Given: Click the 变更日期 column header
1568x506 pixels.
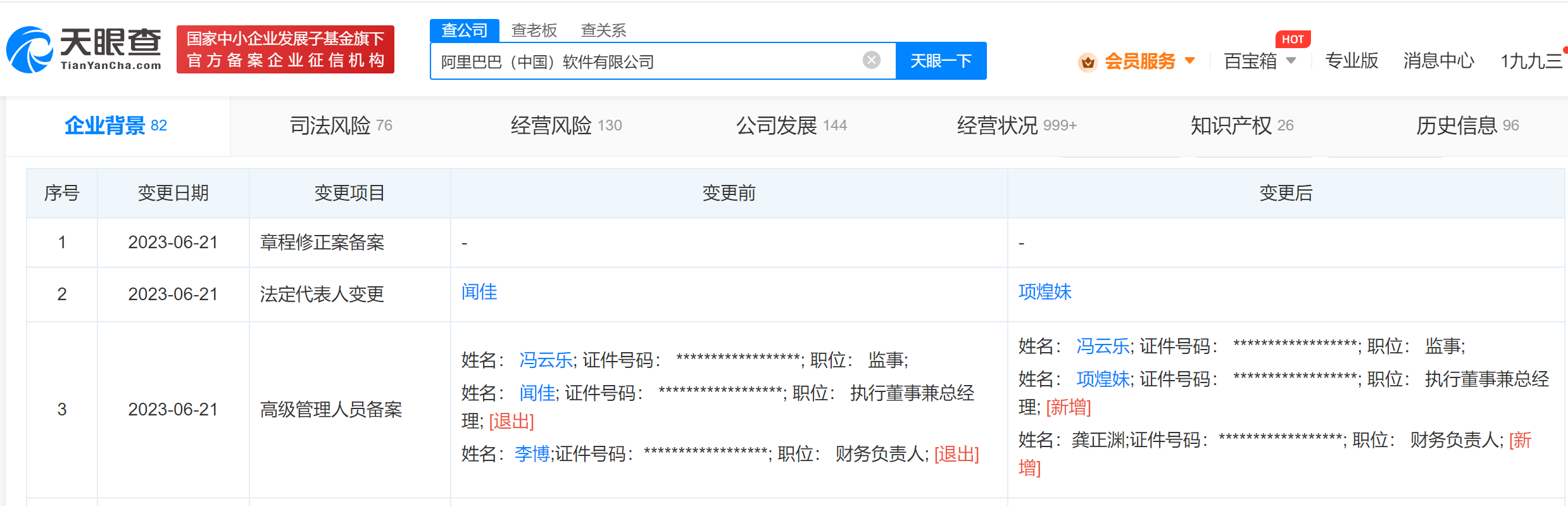Looking at the screenshot, I should 173,193.
